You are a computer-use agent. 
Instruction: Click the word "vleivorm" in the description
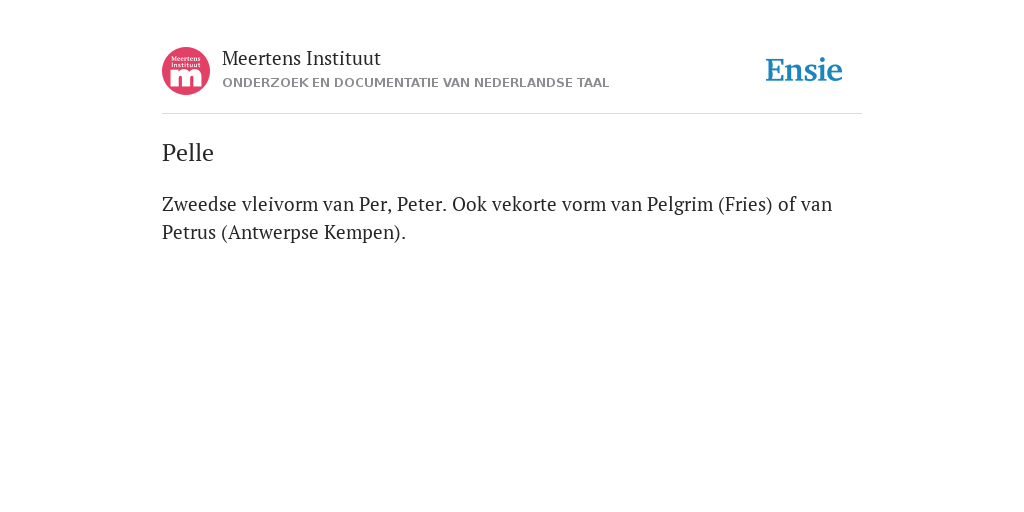pyautogui.click(x=280, y=204)
